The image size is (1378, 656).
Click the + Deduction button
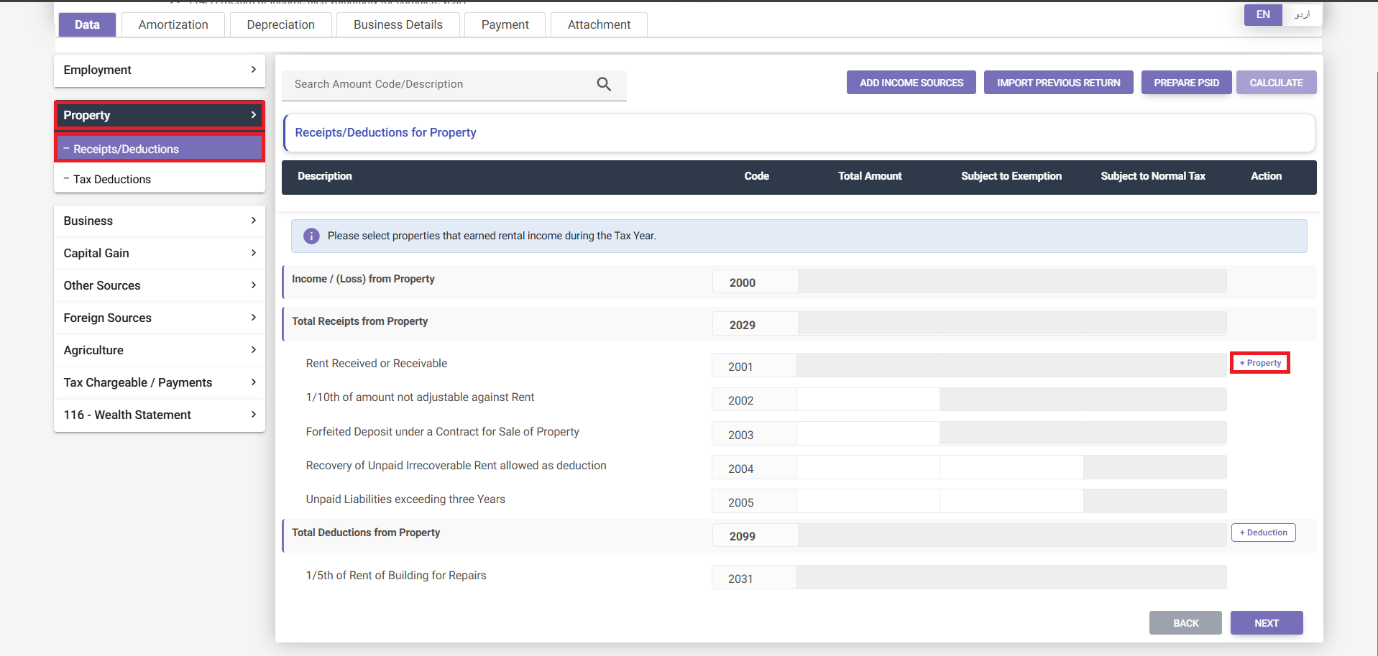(x=1263, y=532)
